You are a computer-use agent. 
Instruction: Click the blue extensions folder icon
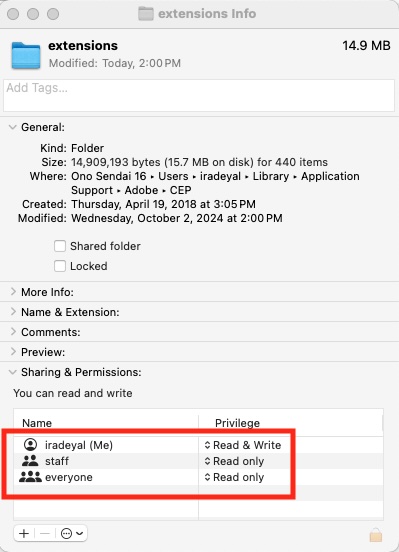[26, 55]
